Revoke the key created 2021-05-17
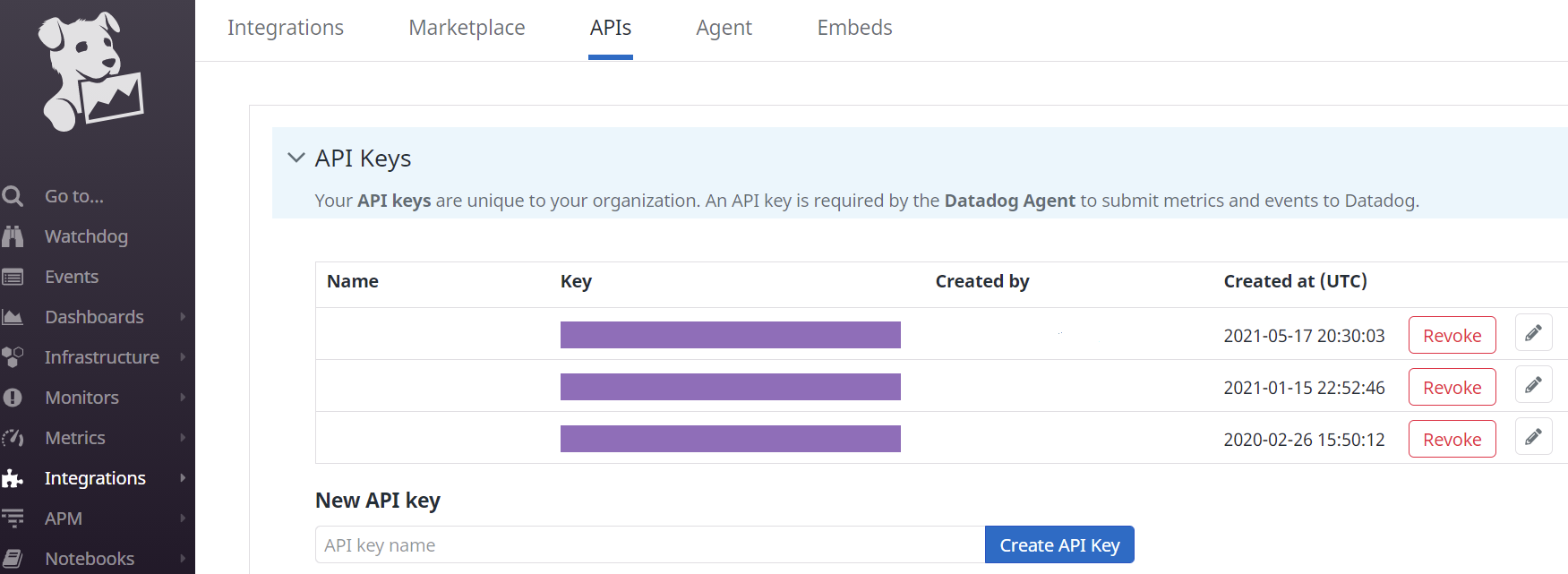 (1452, 335)
